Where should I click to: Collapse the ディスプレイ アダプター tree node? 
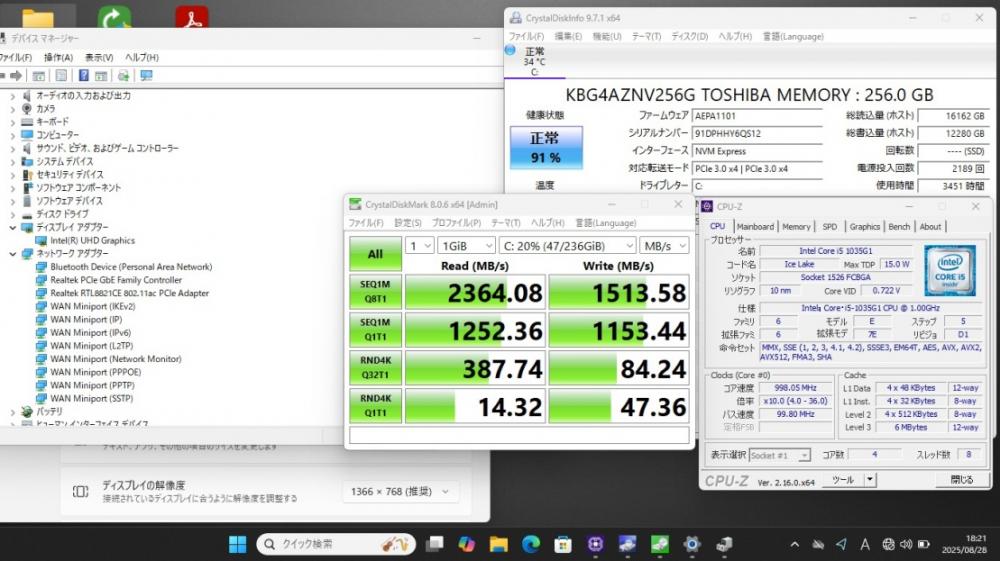[x=12, y=228]
